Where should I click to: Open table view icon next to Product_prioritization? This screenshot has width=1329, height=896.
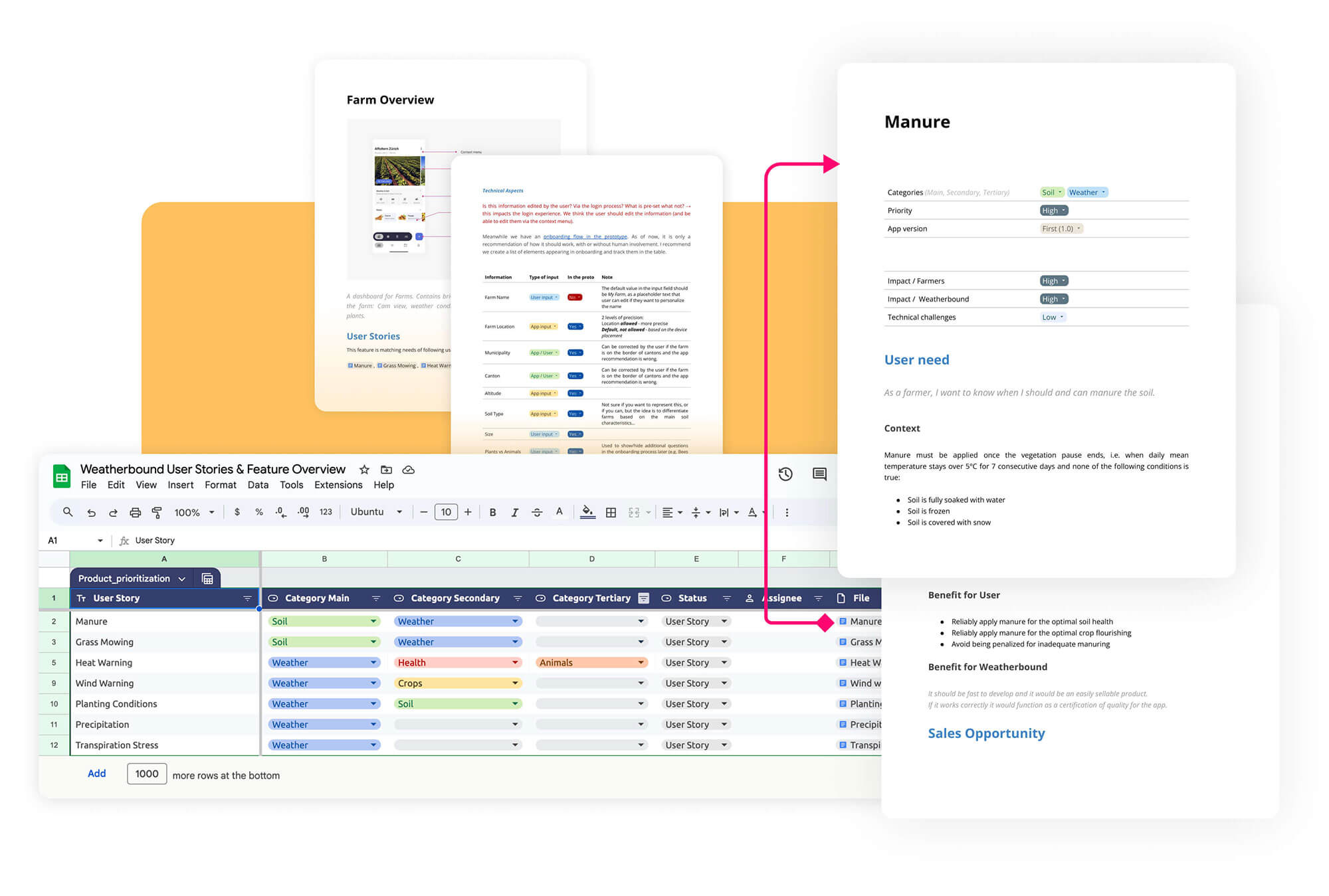207,579
